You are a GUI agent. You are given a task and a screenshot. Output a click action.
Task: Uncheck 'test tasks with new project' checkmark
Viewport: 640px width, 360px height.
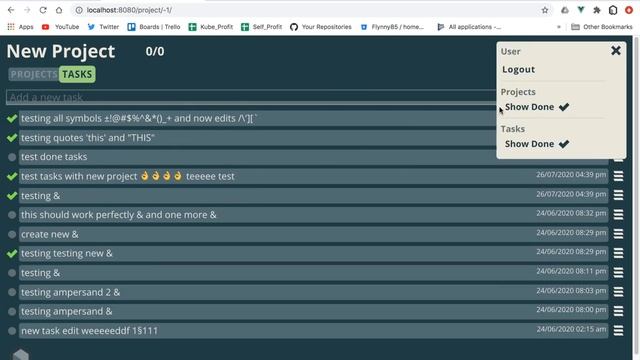(12, 176)
